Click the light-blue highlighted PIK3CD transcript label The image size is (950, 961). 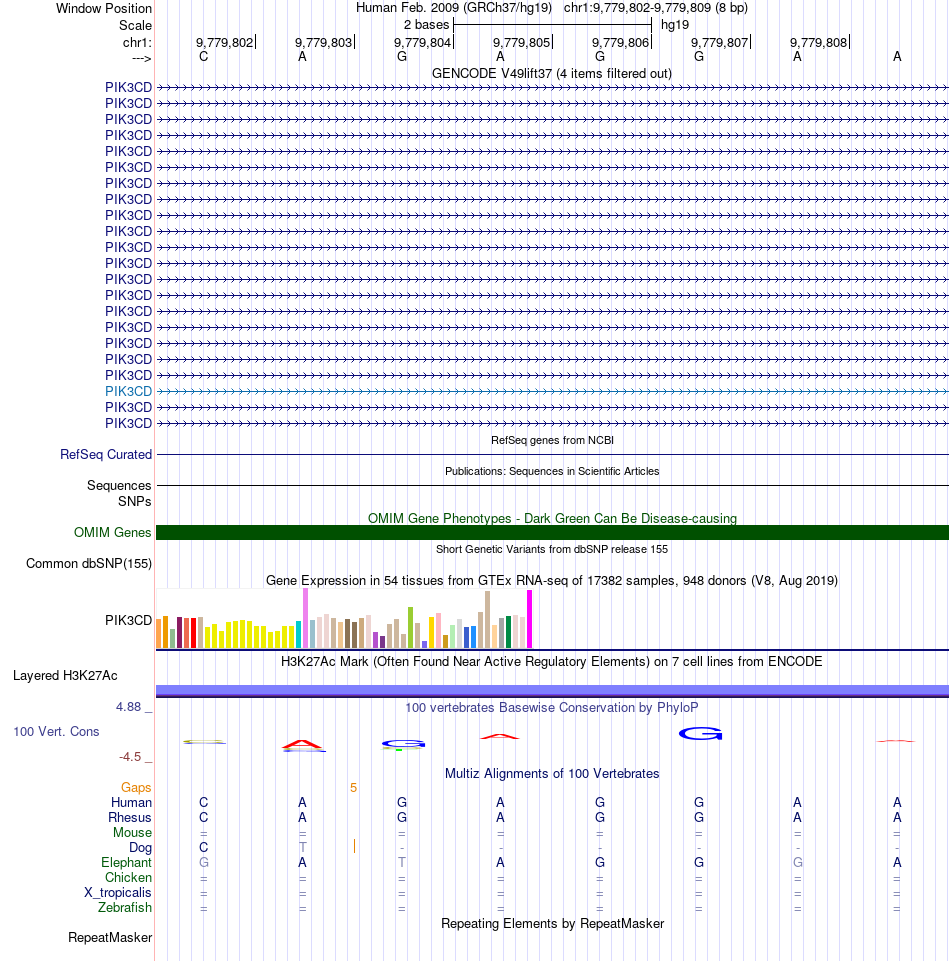point(128,391)
